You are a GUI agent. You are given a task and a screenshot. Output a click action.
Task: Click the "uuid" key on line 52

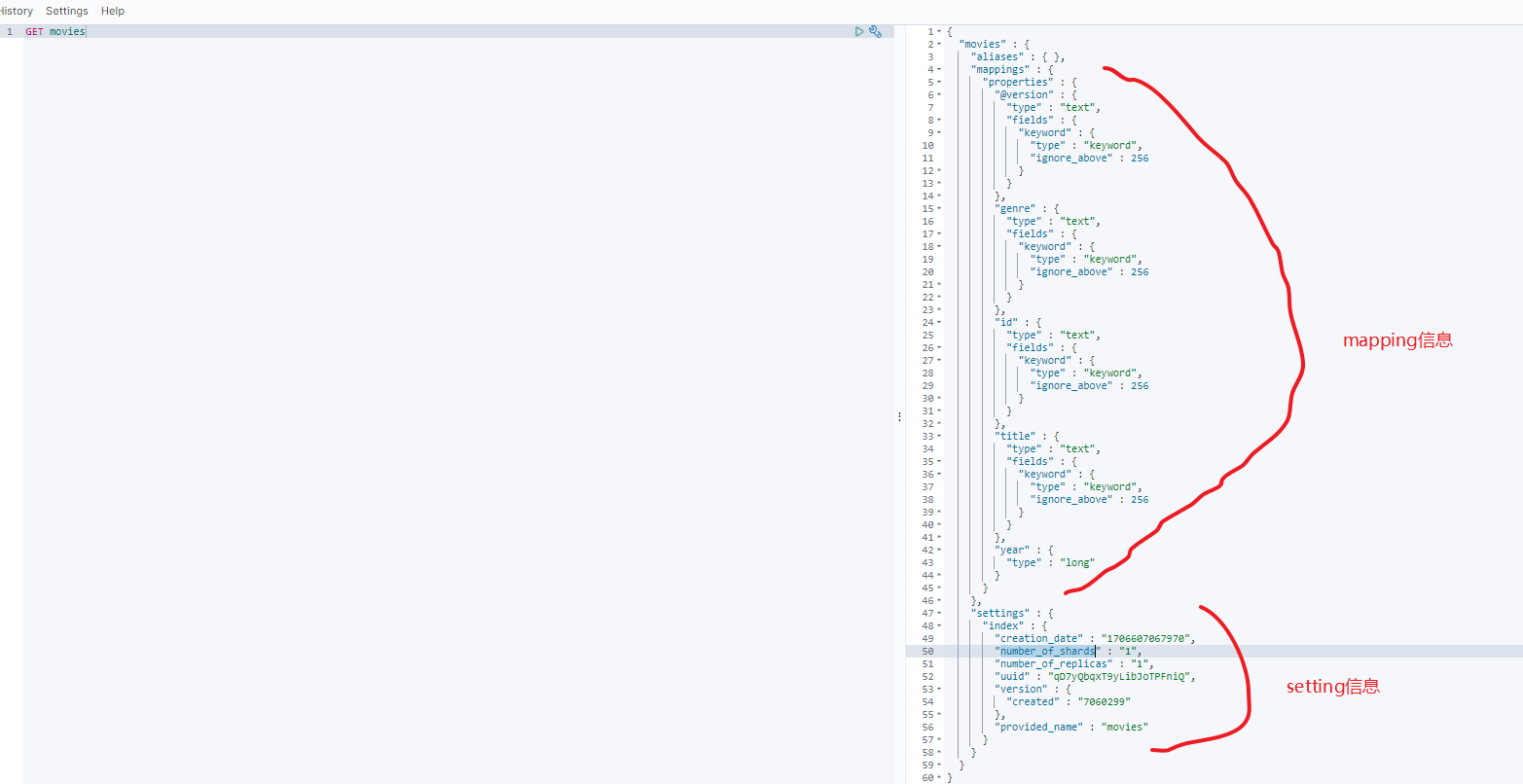[x=1012, y=676]
